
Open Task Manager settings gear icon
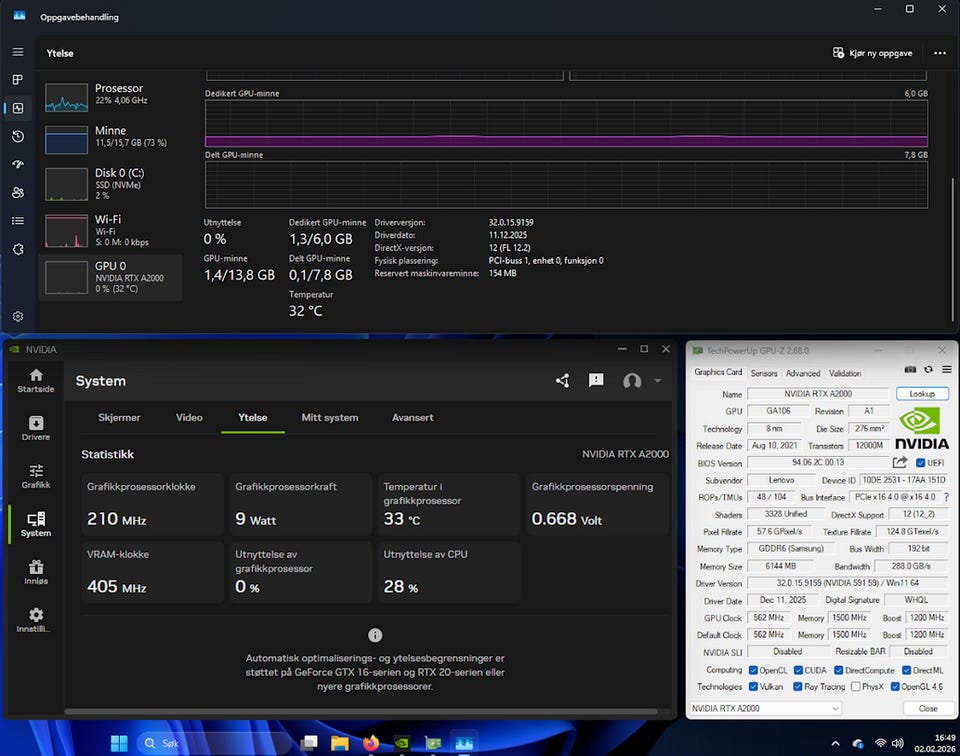point(18,316)
